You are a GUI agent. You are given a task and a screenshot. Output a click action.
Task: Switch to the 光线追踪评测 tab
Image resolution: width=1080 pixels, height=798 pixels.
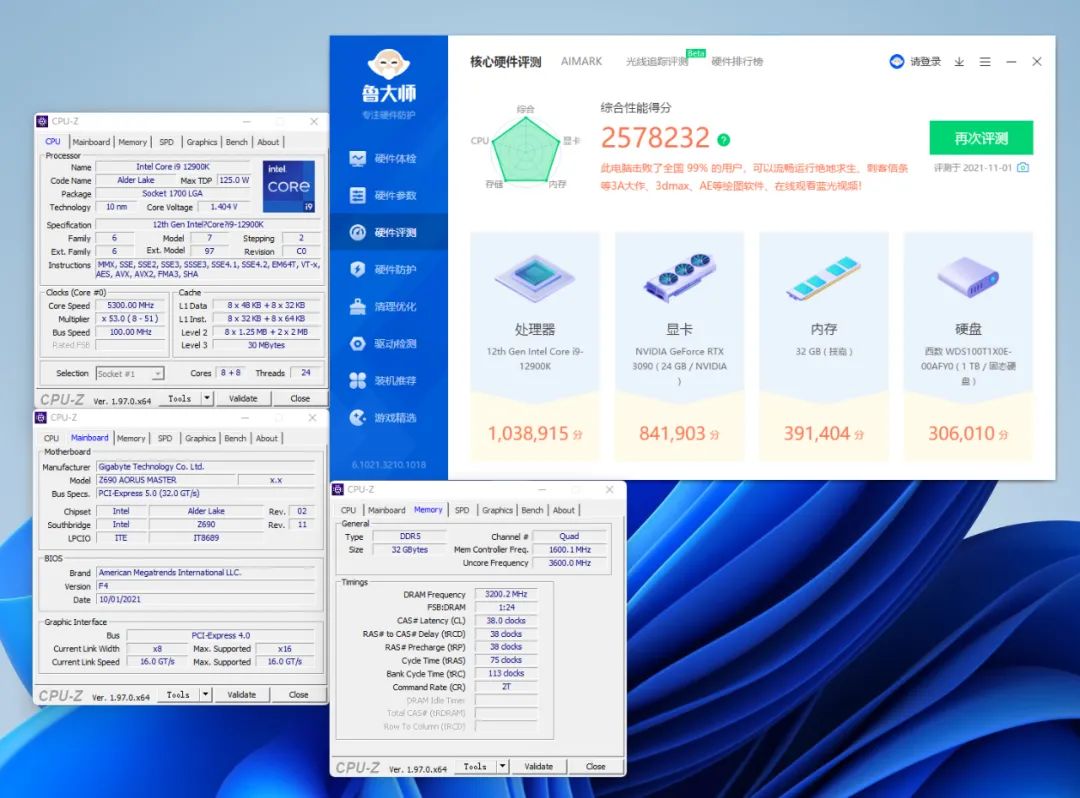[x=656, y=62]
